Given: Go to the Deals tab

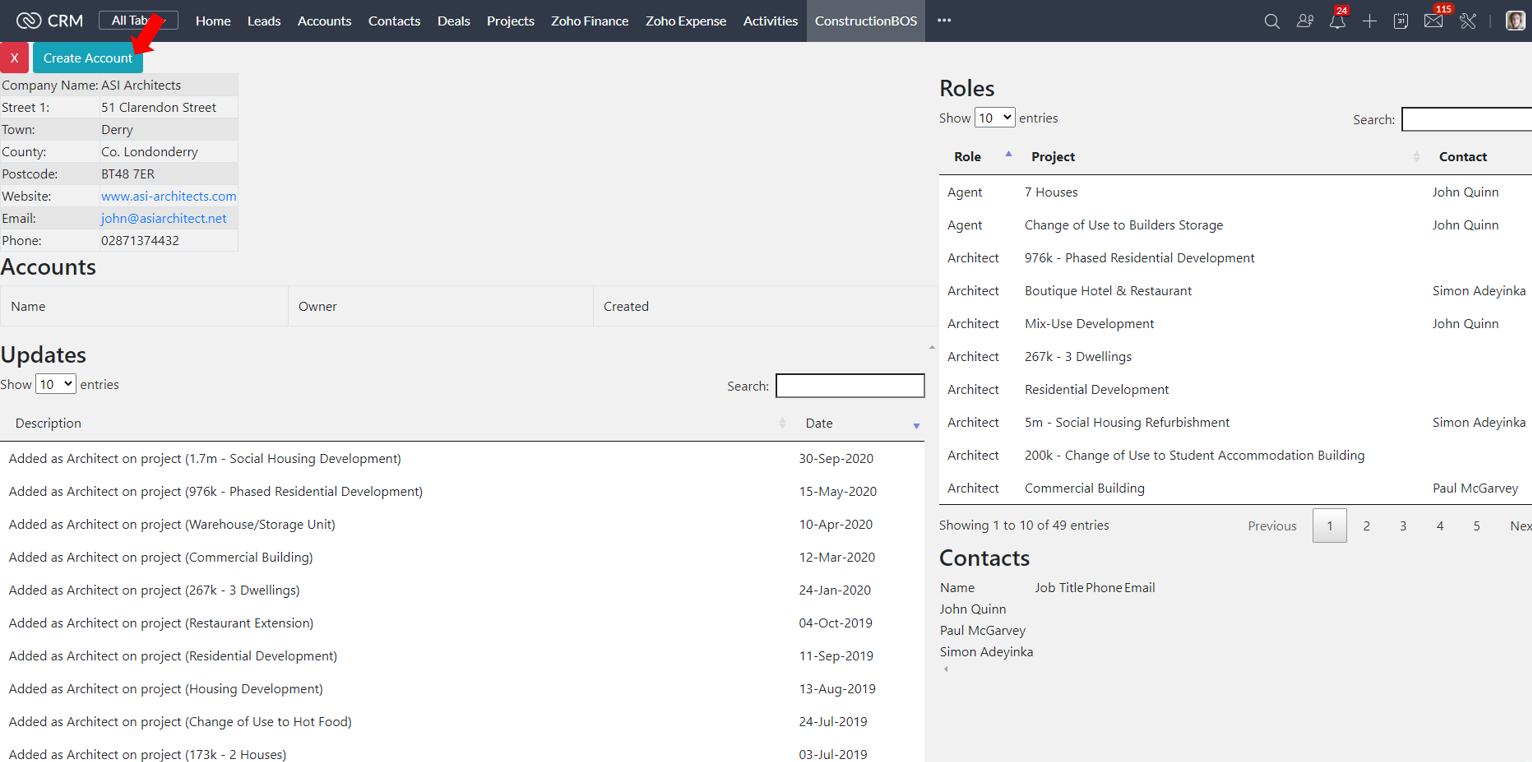Looking at the screenshot, I should coord(453,21).
